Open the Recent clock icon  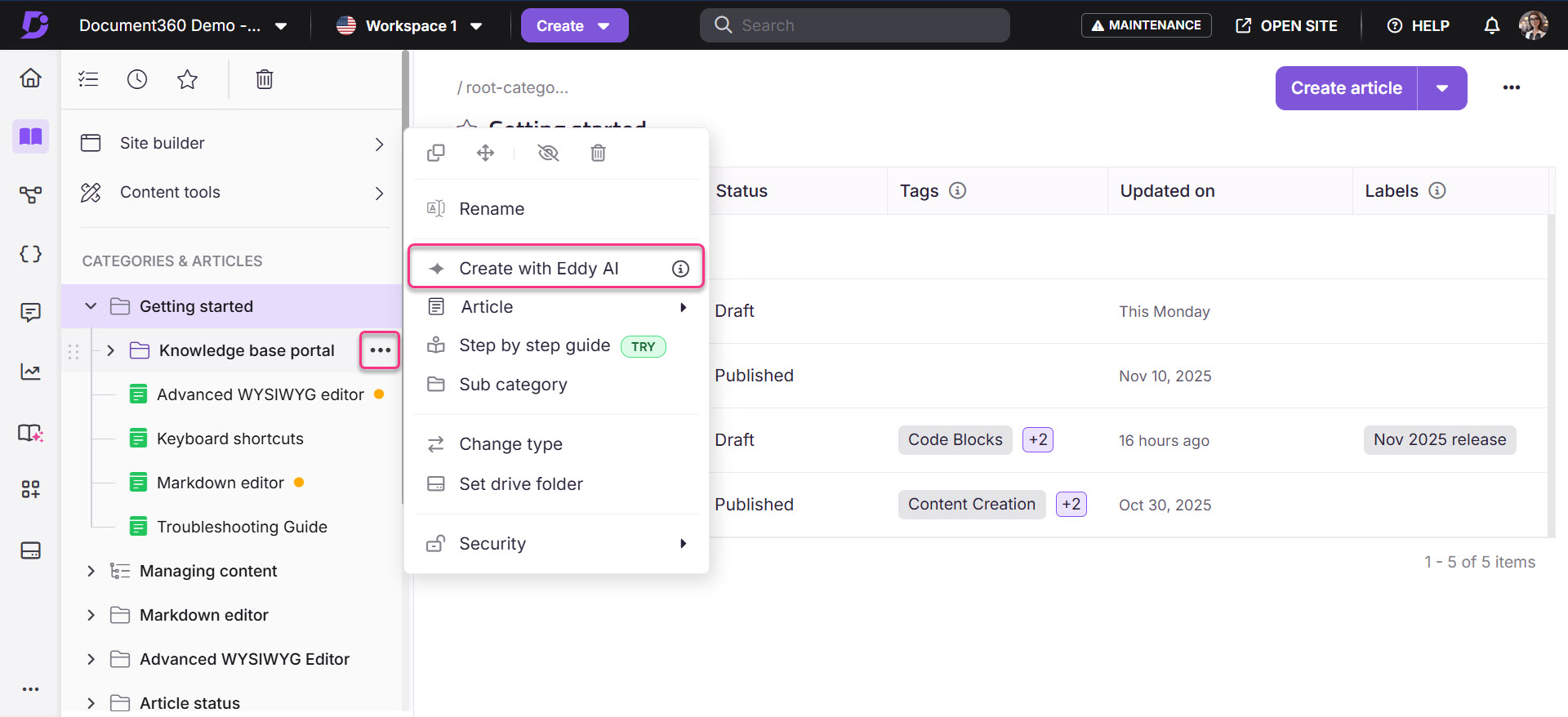click(x=137, y=79)
